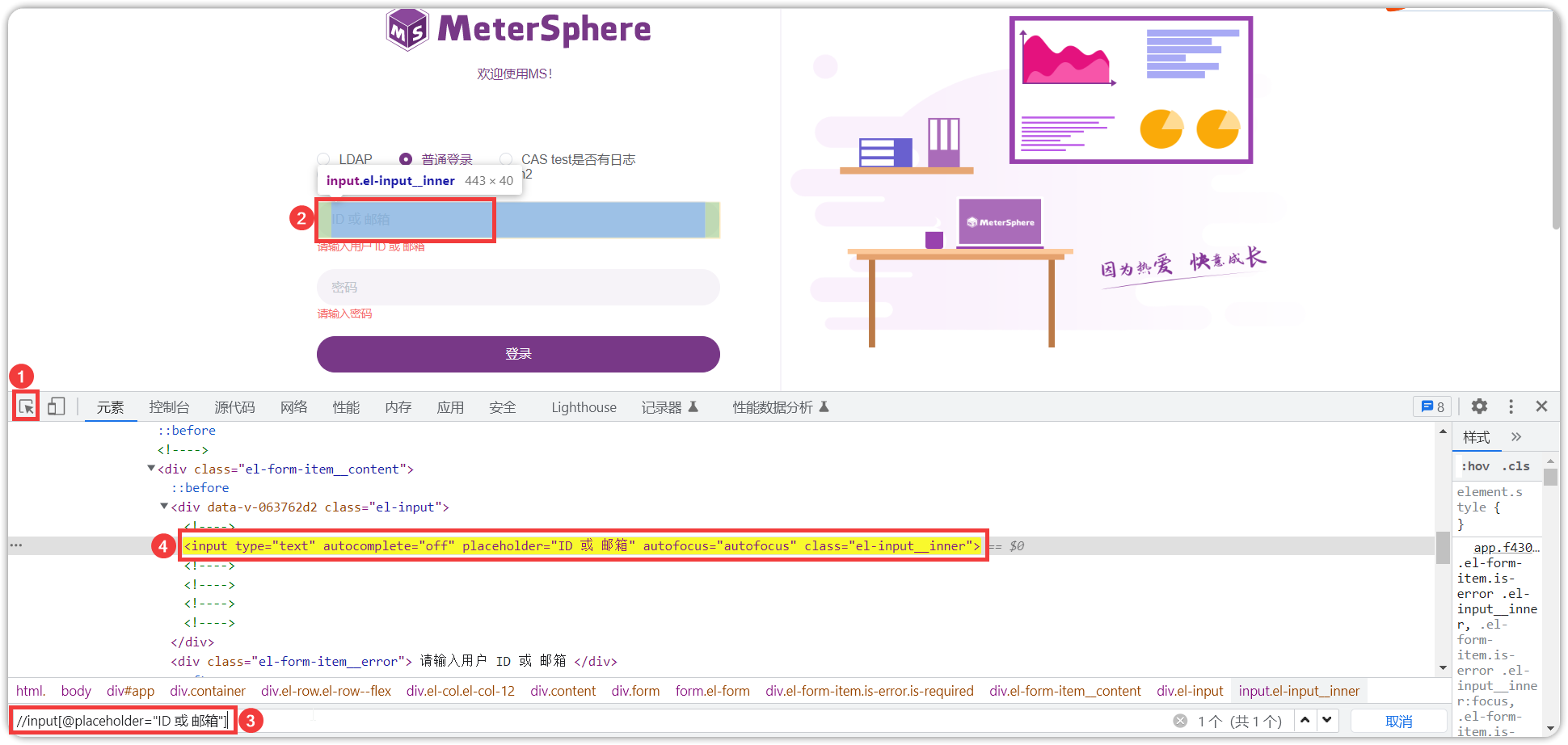The width and height of the screenshot is (1568, 745).
Task: Switch to the 控制台 tab
Action: click(x=169, y=407)
